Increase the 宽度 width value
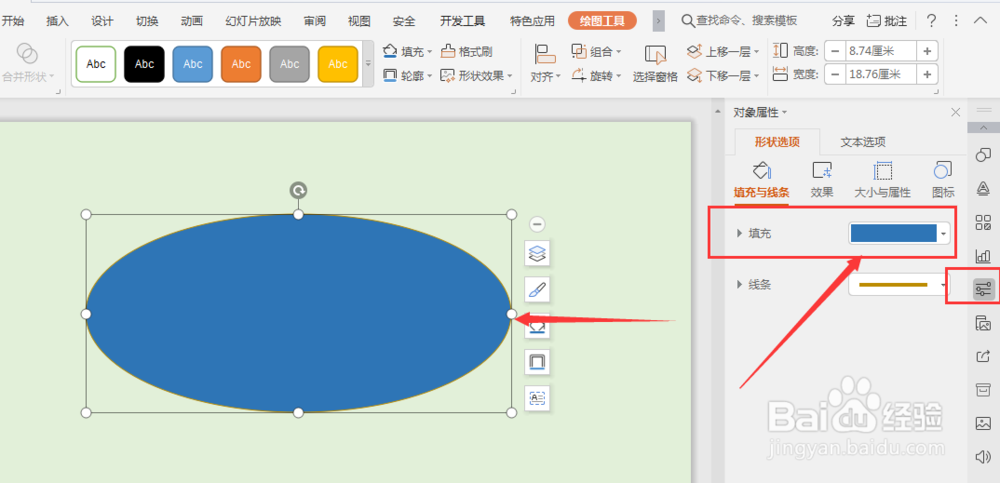Image resolution: width=1000 pixels, height=483 pixels. [x=928, y=75]
